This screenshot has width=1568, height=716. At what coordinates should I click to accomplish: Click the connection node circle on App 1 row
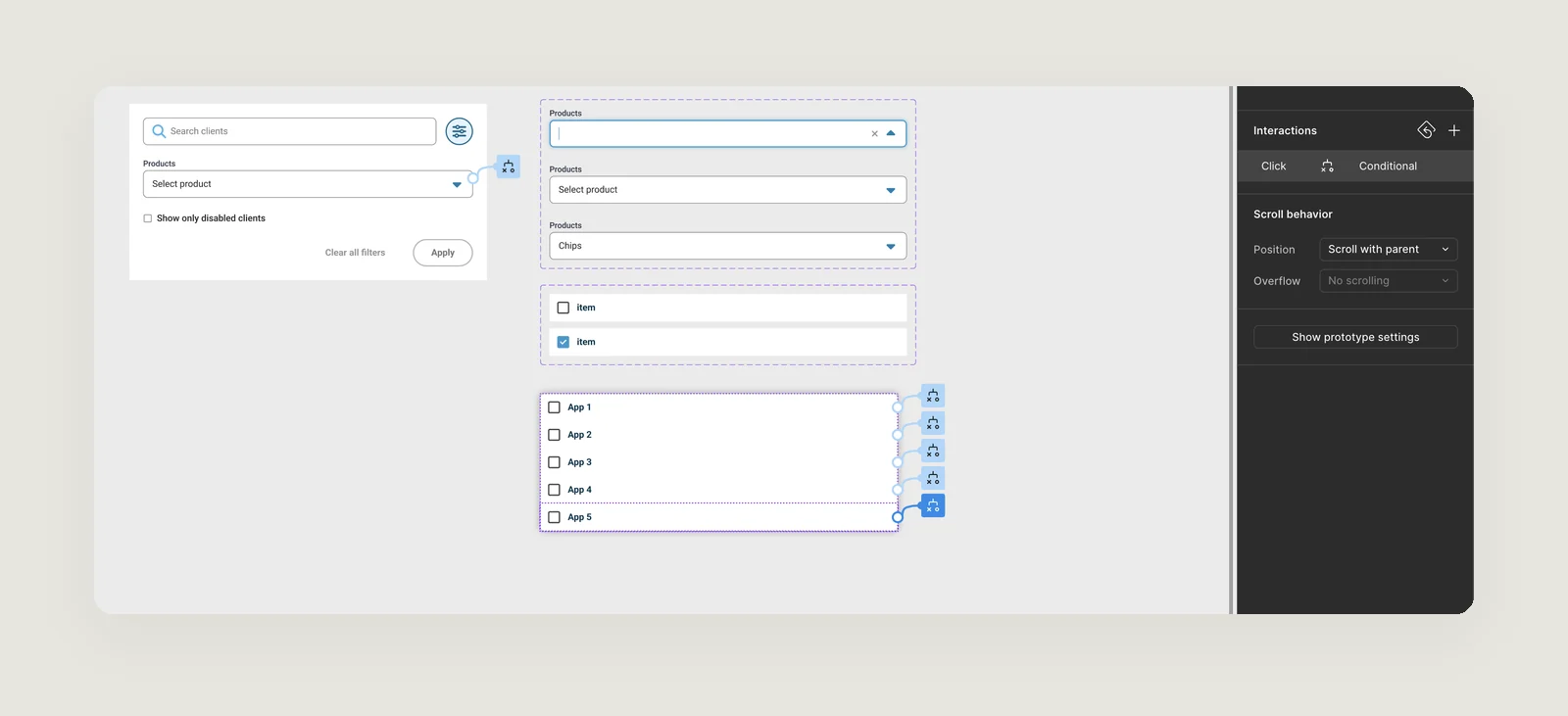click(898, 407)
